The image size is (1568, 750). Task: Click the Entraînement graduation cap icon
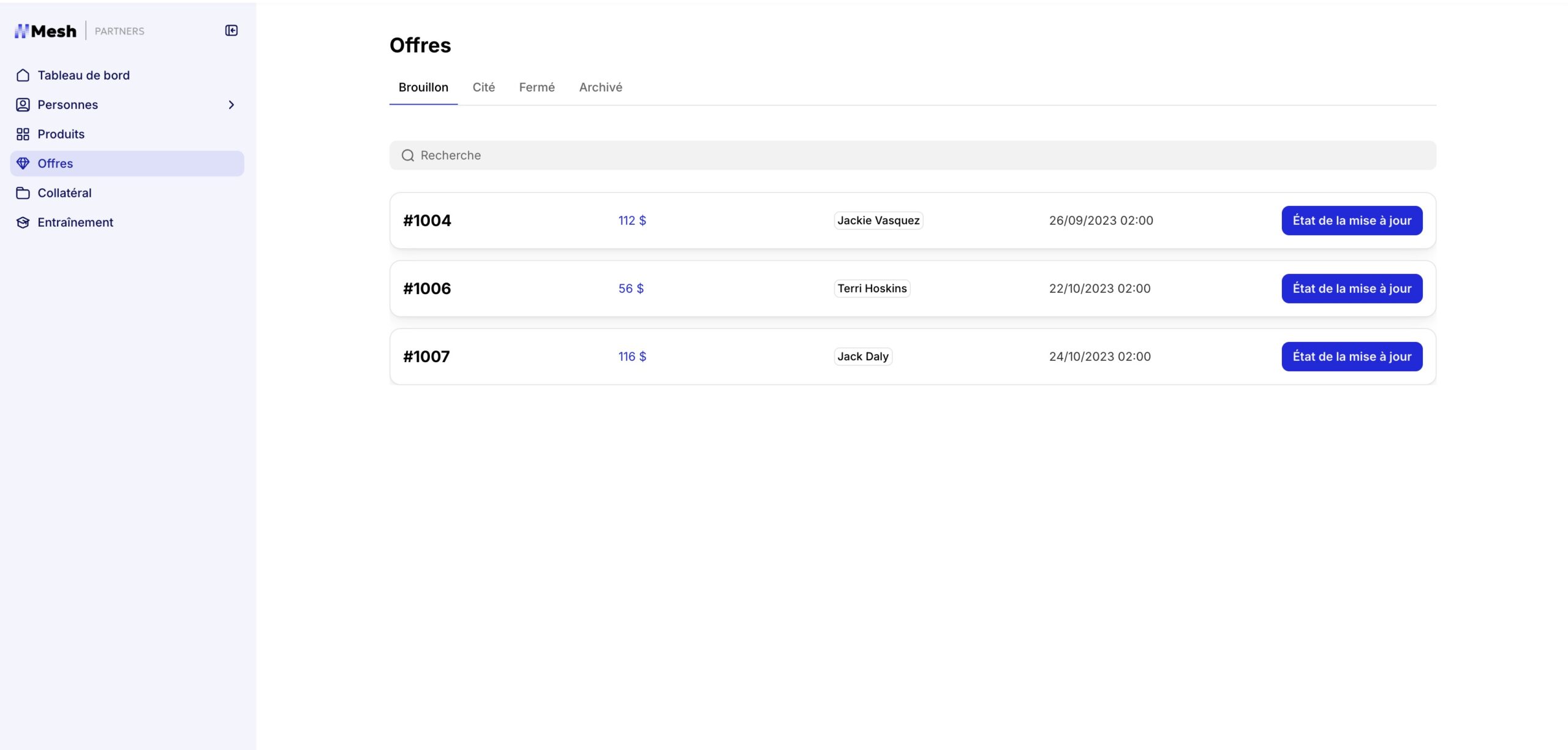point(23,222)
